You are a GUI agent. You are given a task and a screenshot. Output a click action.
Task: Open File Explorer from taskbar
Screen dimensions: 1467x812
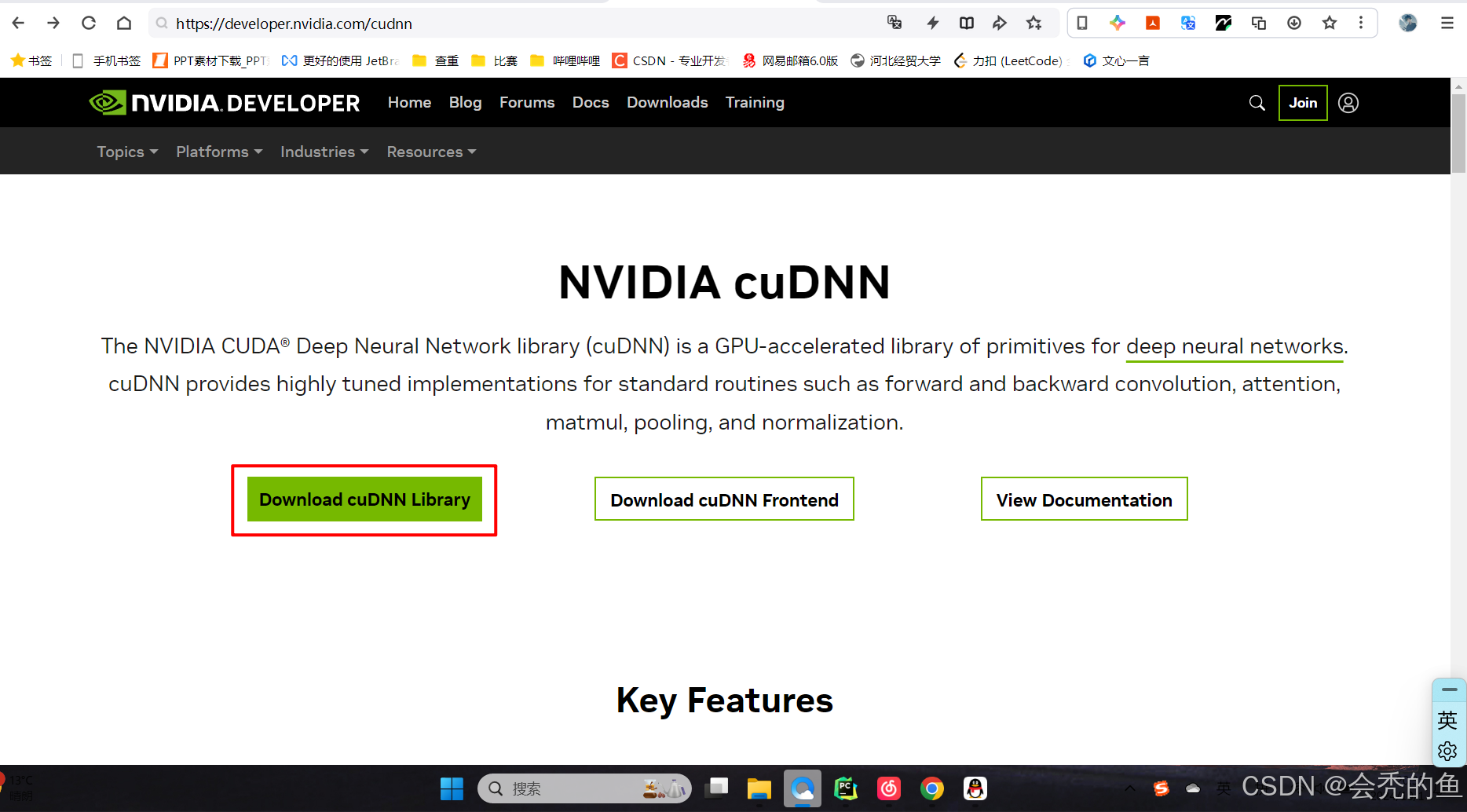click(x=759, y=788)
